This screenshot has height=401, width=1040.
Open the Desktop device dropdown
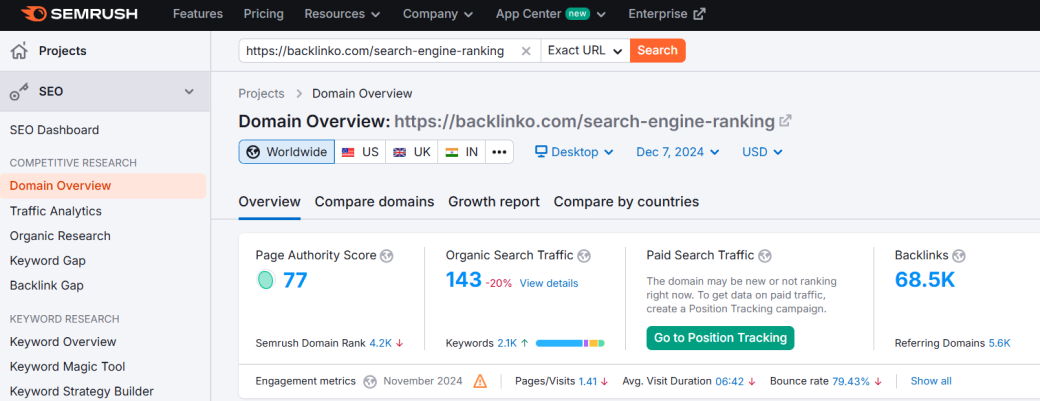click(574, 152)
